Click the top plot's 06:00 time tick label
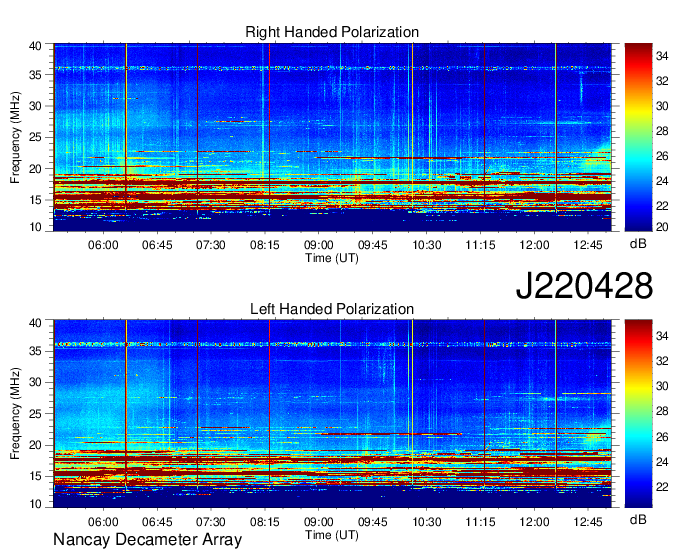 [103, 245]
